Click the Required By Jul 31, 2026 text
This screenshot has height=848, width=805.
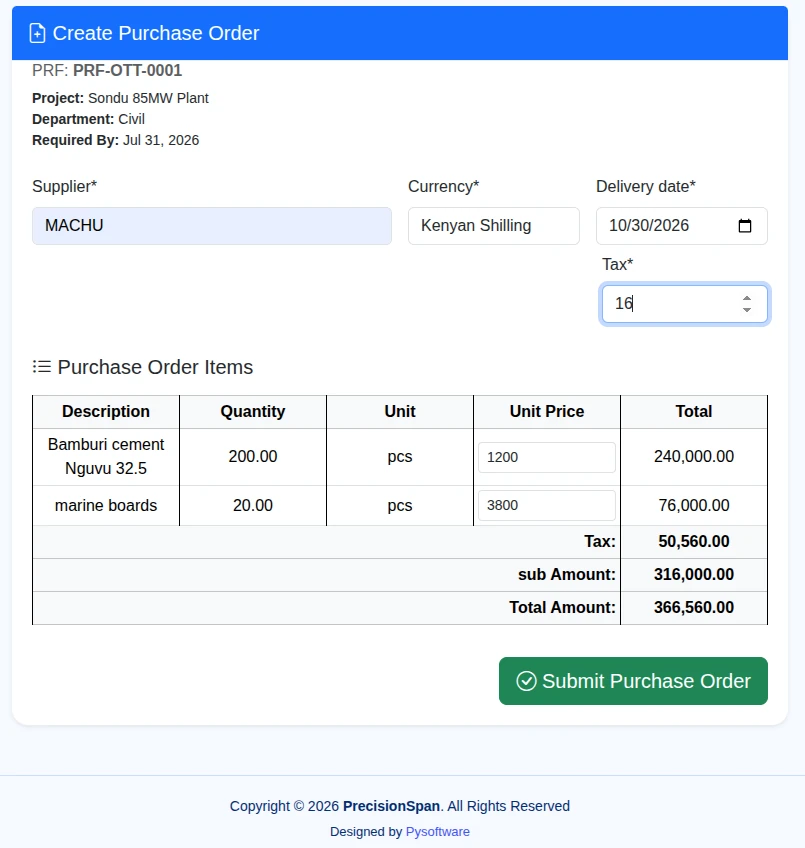(116, 140)
